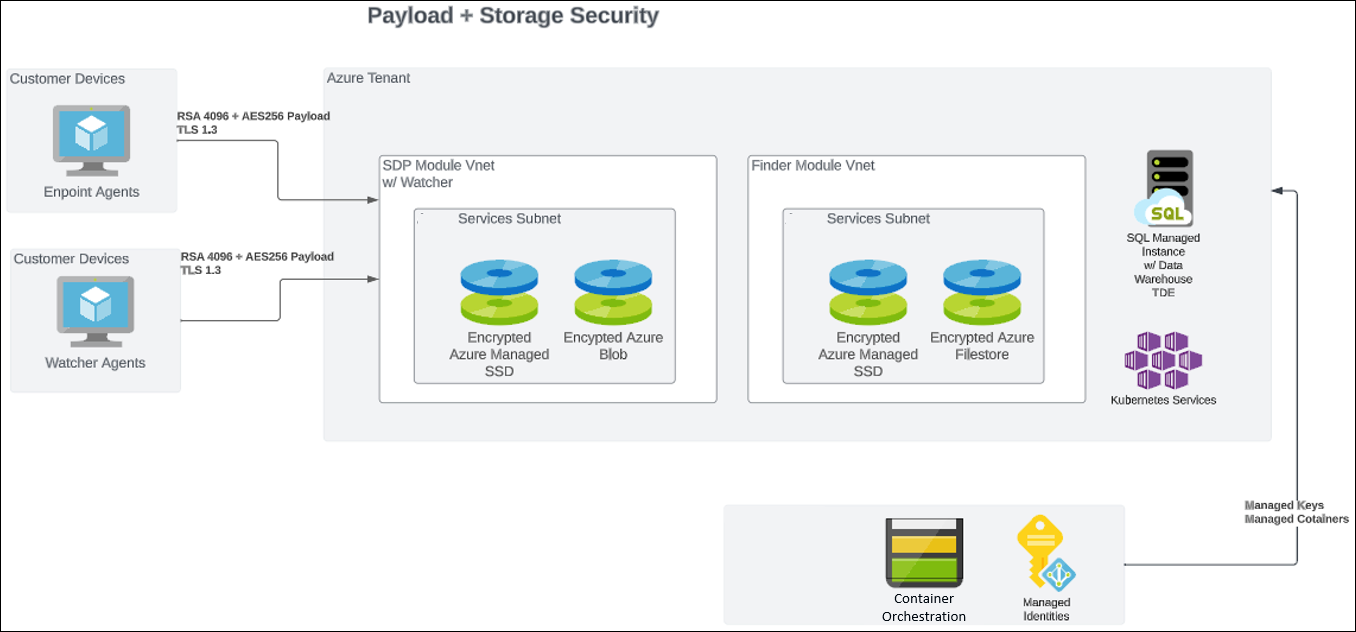
Task: Select the "Container Orchestration" text label
Action: click(x=924, y=608)
